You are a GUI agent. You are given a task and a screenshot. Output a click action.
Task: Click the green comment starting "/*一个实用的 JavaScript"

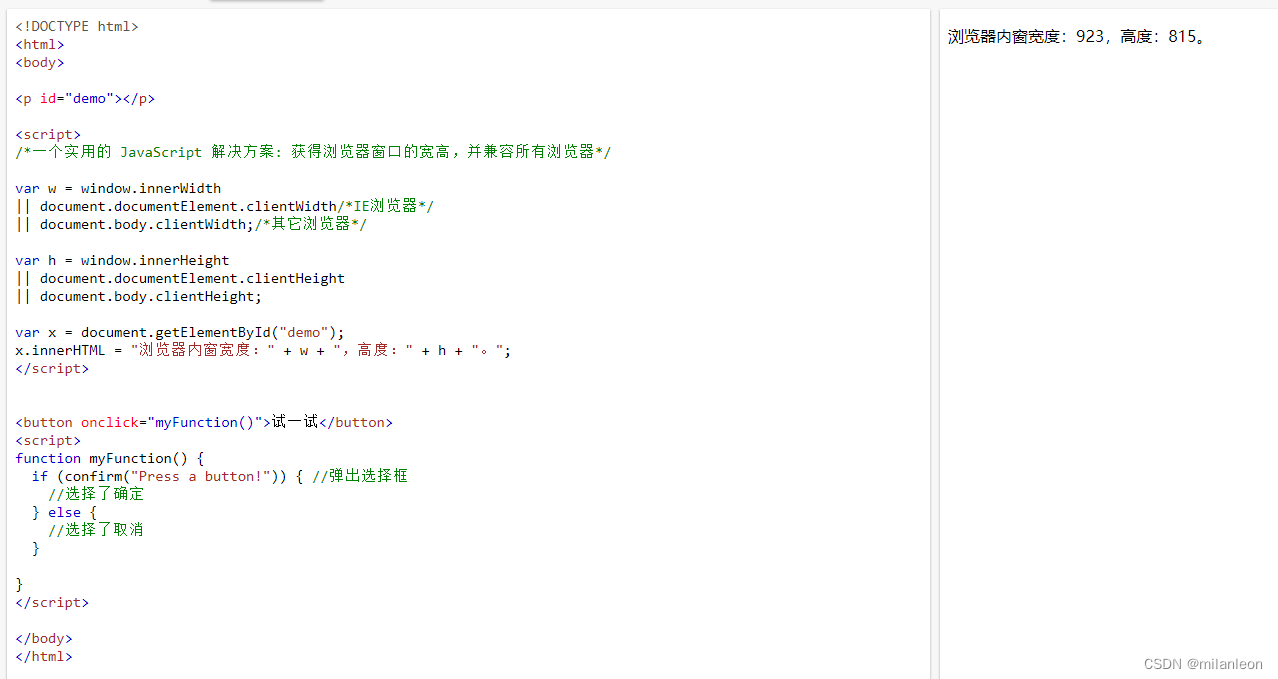[x=313, y=152]
